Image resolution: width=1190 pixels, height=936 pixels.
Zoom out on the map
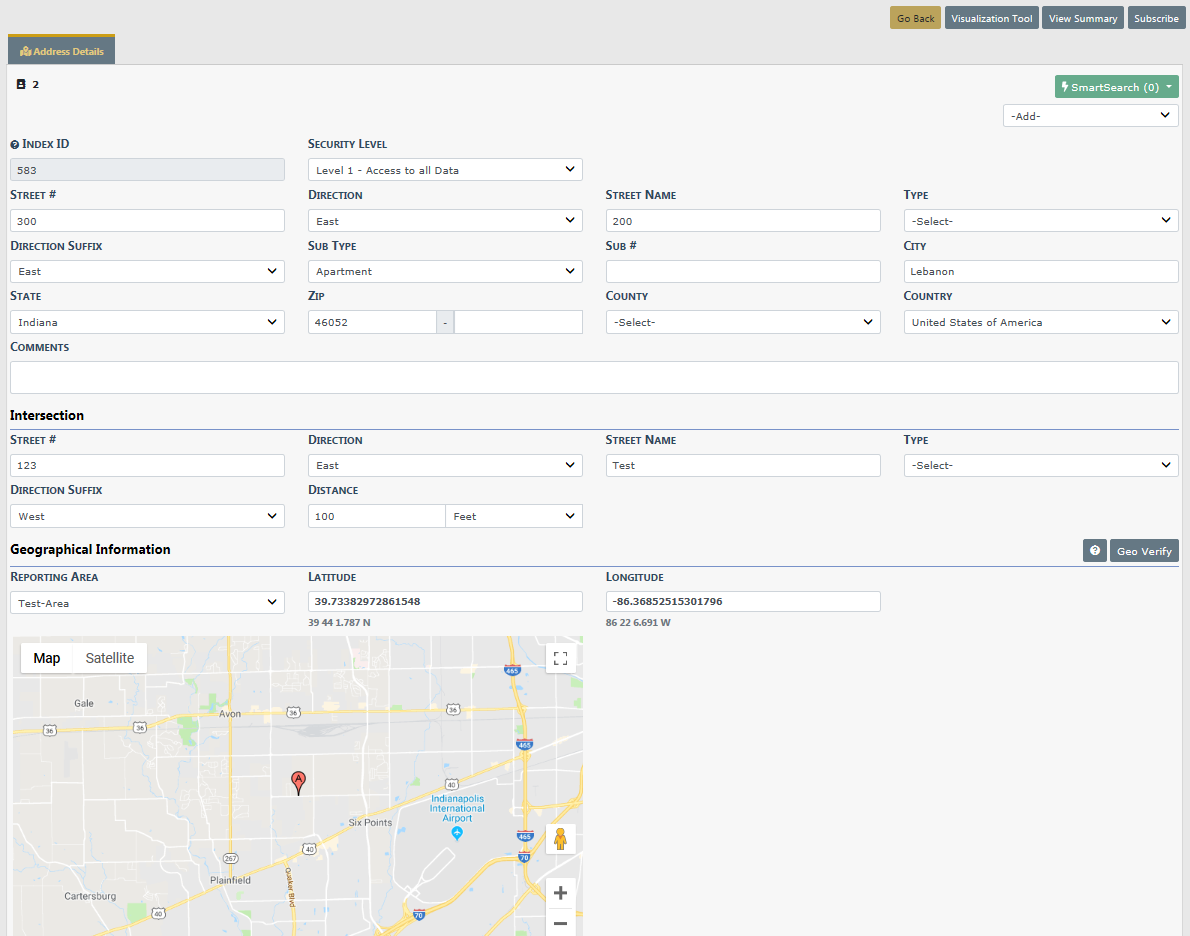[x=560, y=924]
